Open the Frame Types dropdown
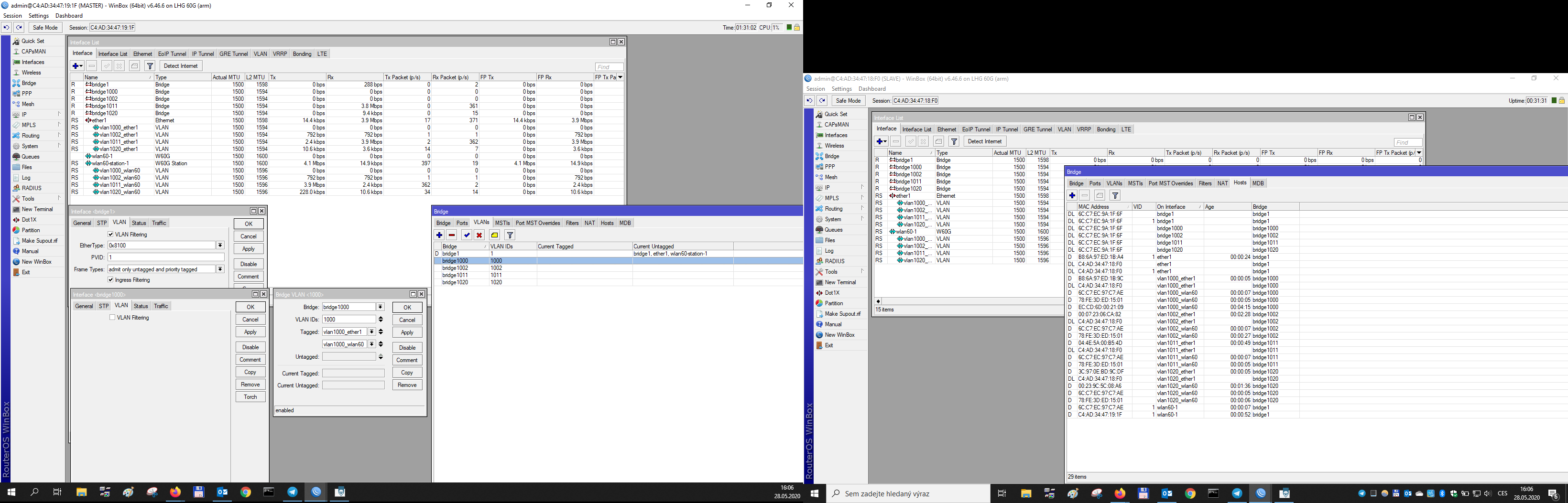The width and height of the screenshot is (1568, 503). tap(220, 268)
